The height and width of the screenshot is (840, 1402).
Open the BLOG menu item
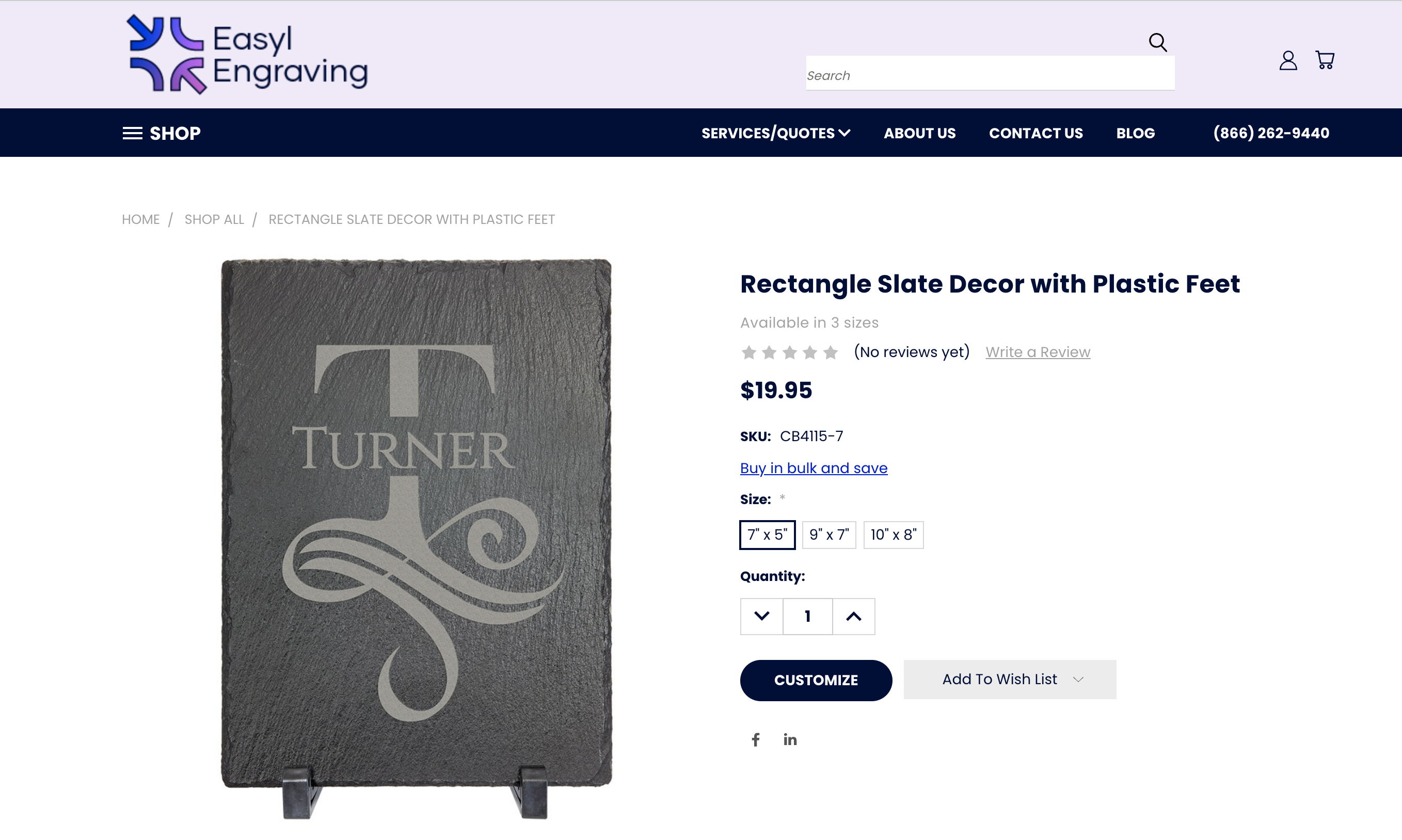coord(1135,133)
